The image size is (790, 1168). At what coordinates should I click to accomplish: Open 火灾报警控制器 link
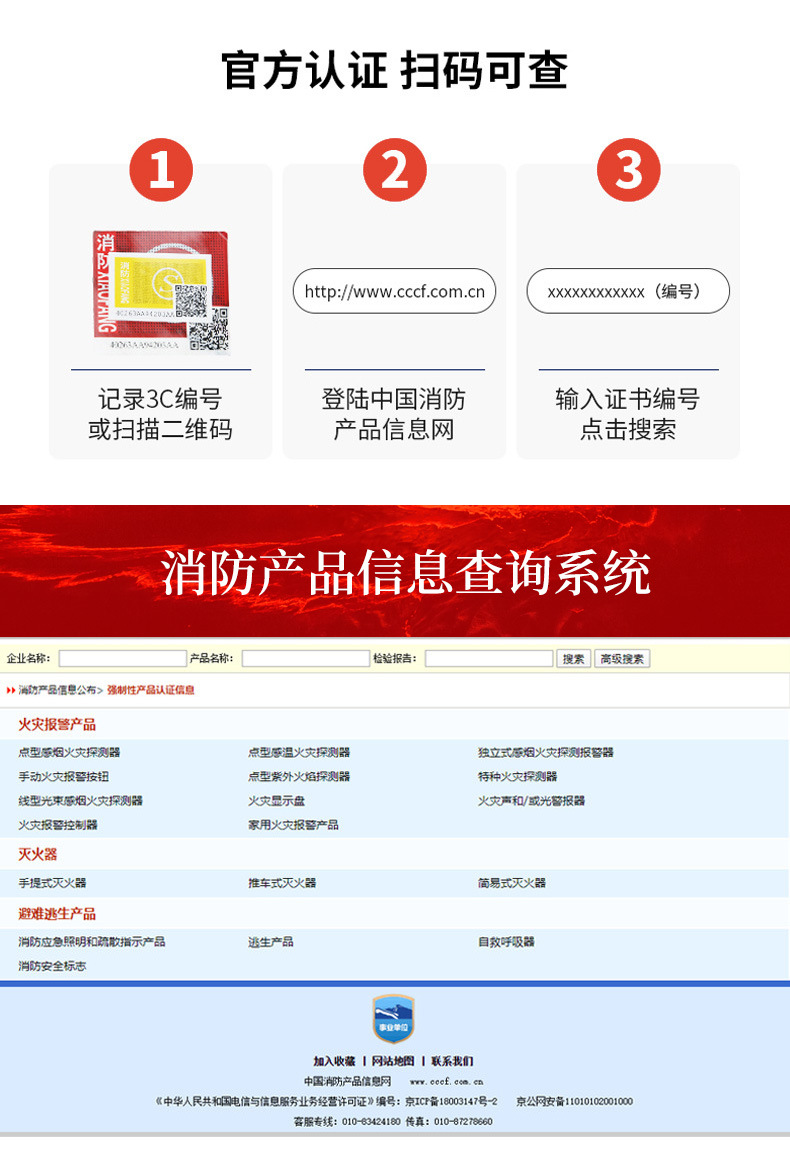[58, 825]
